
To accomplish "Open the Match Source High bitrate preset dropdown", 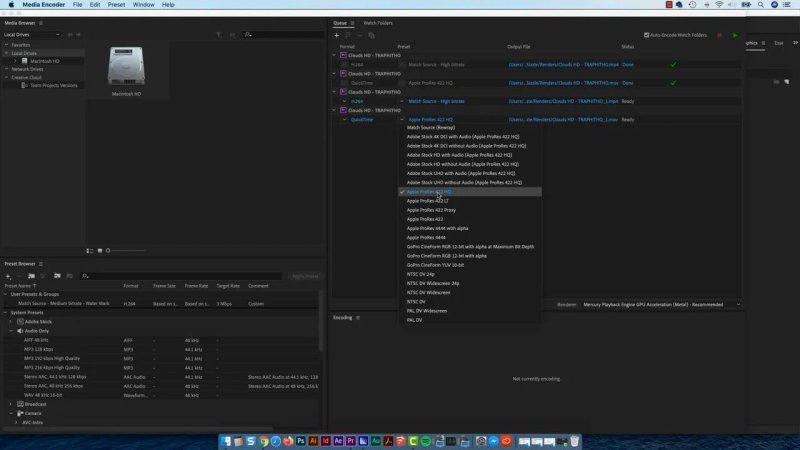I will 402,101.
